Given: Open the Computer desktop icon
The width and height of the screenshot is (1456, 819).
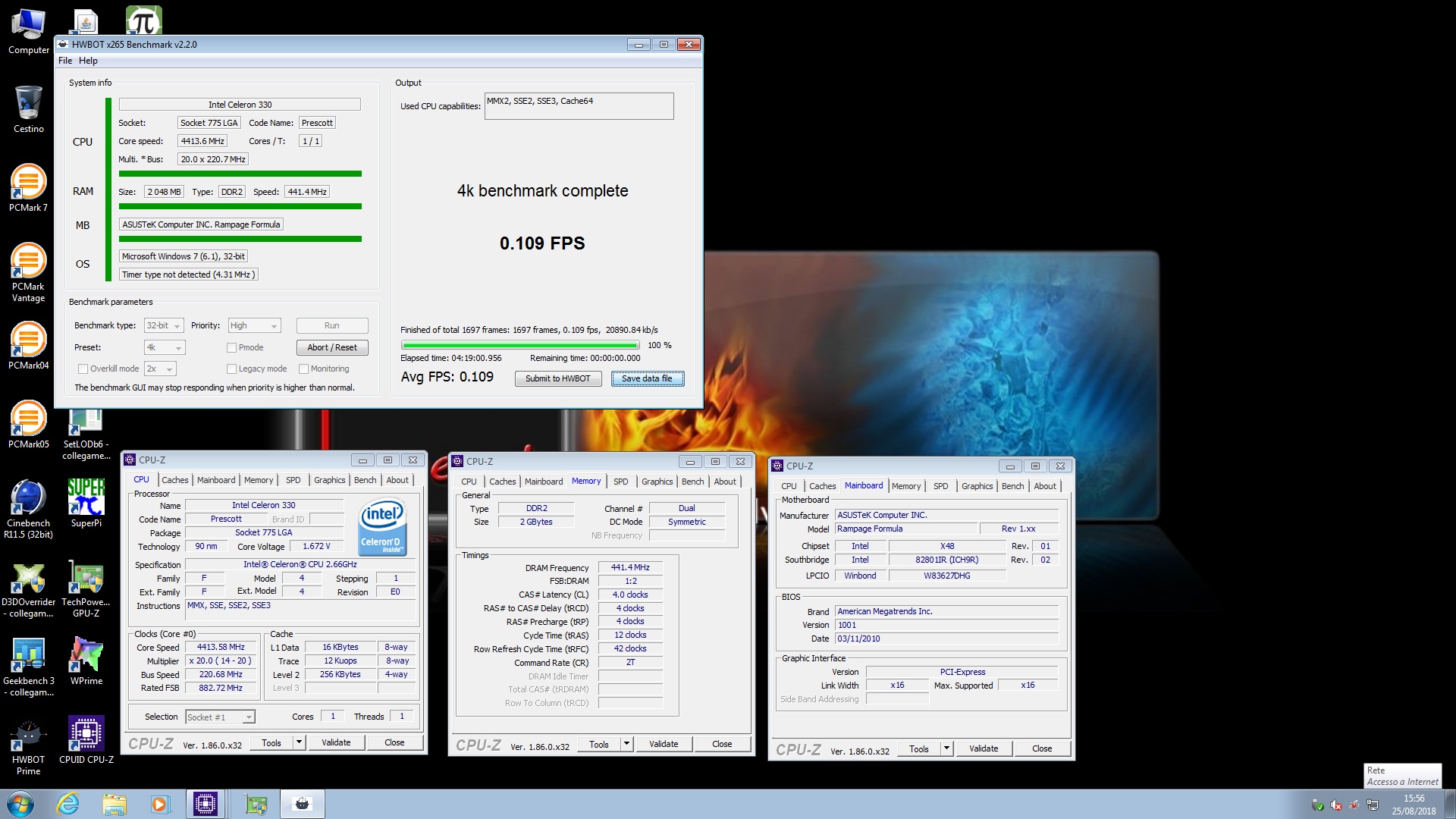Looking at the screenshot, I should 29,32.
